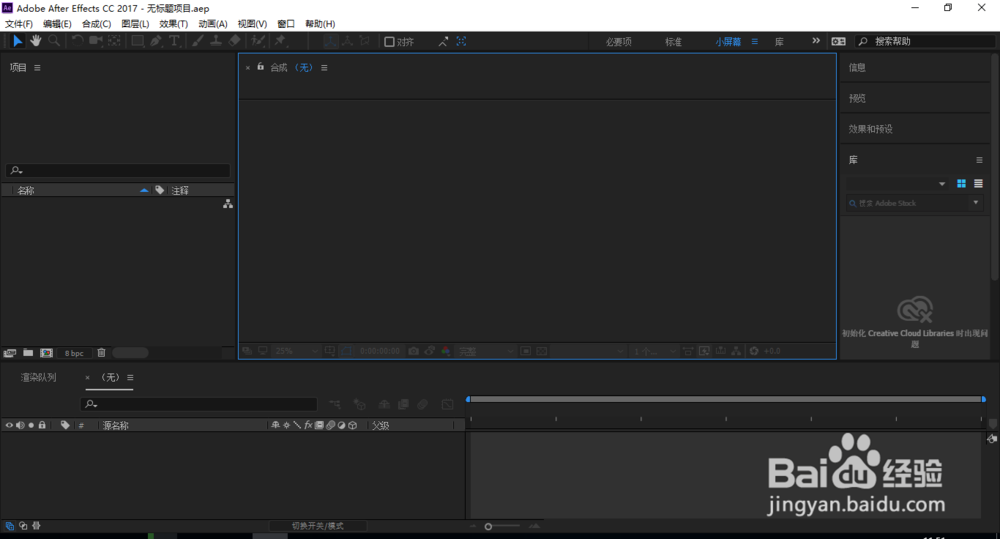Image resolution: width=1000 pixels, height=539 pixels.
Task: Switch to the 渲染队列 tab
Action: click(x=38, y=378)
